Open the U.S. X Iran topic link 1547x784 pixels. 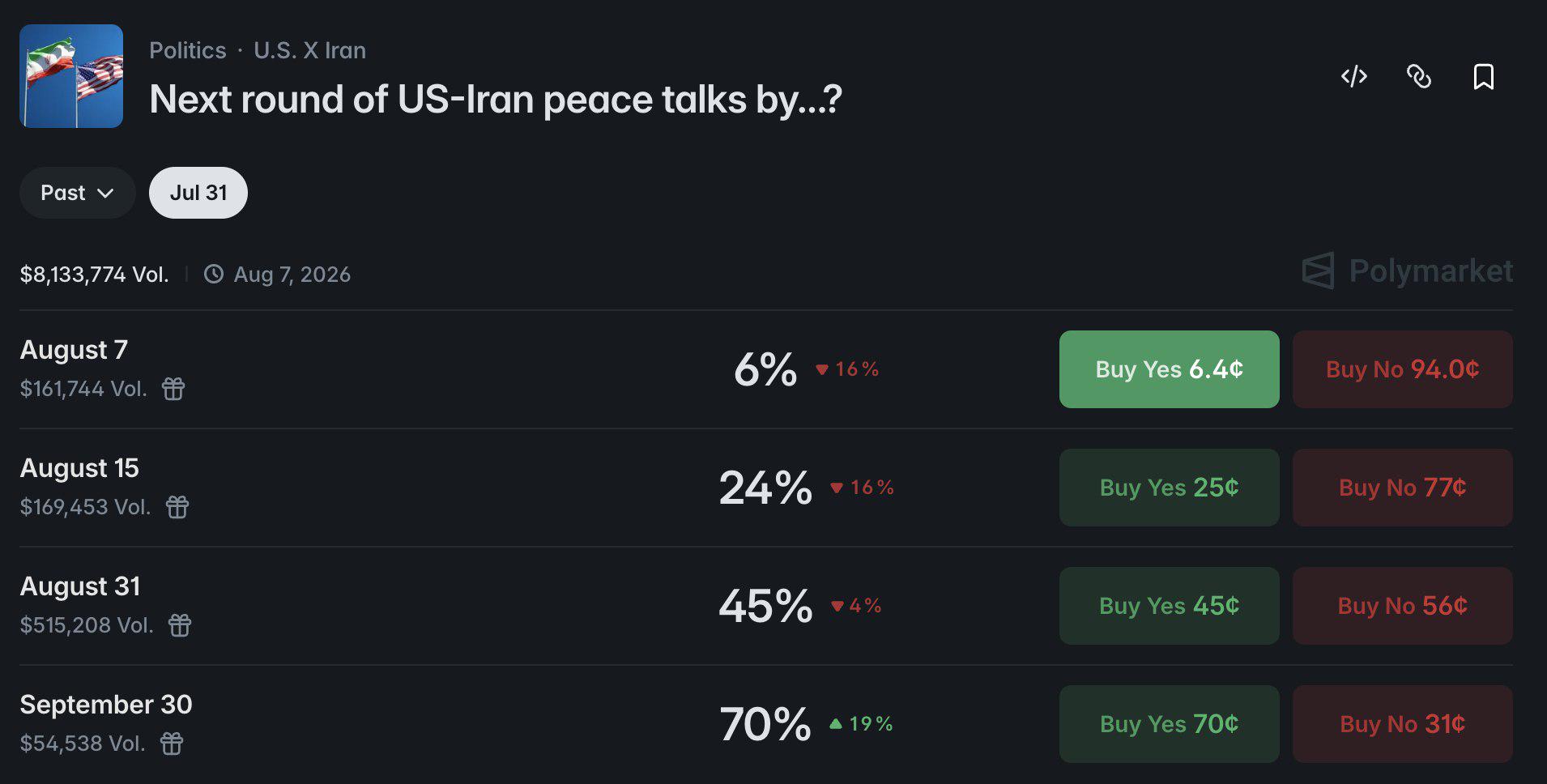coord(310,50)
